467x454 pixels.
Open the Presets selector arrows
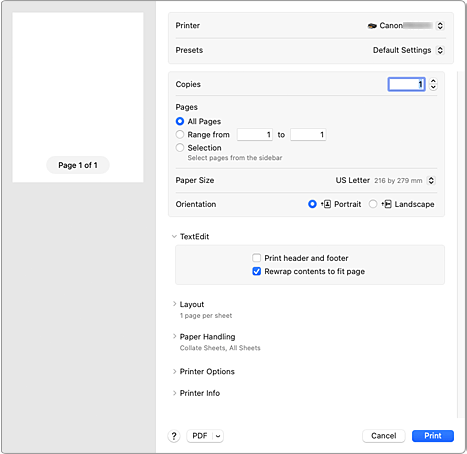(440, 50)
